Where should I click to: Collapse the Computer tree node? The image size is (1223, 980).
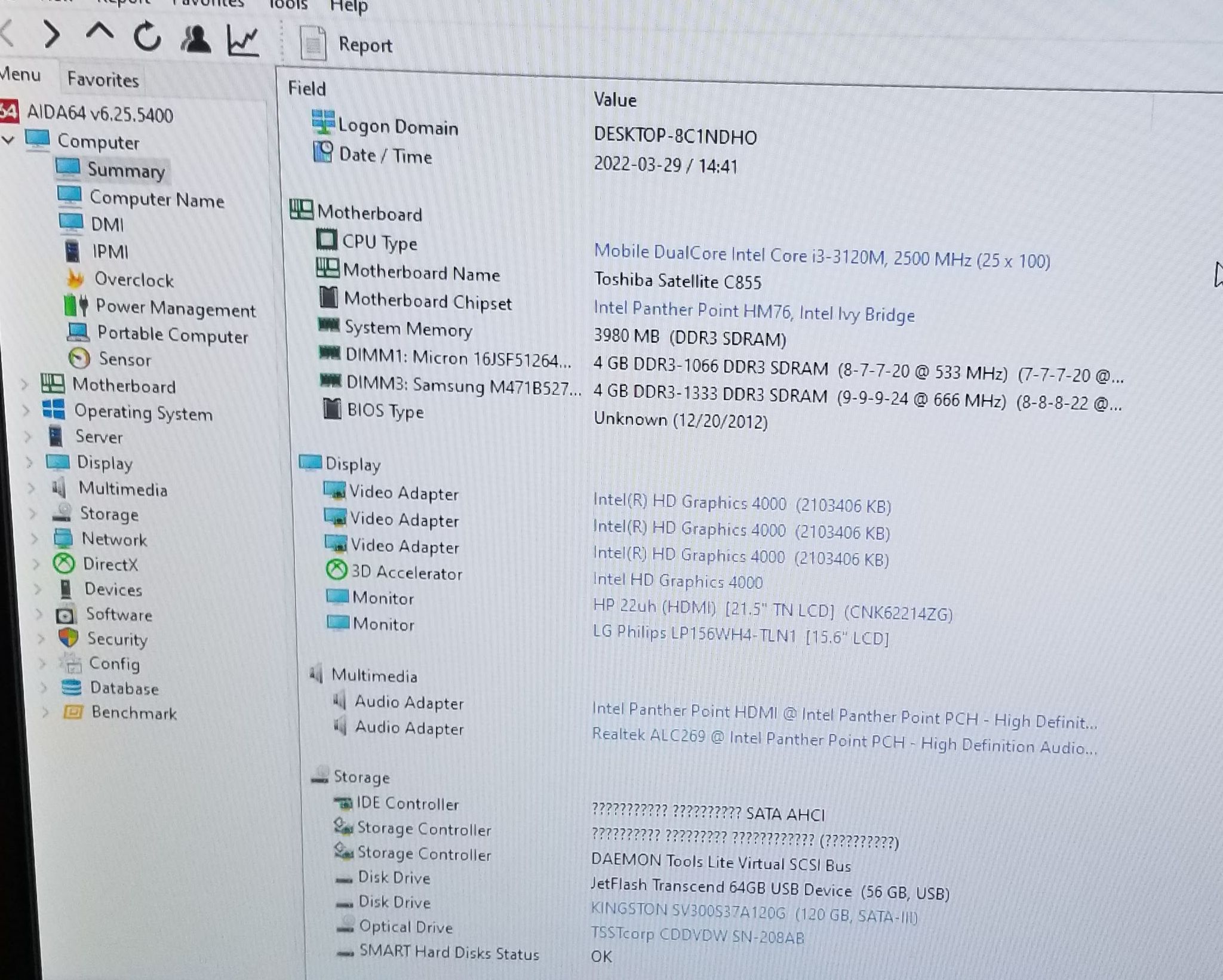(8, 140)
